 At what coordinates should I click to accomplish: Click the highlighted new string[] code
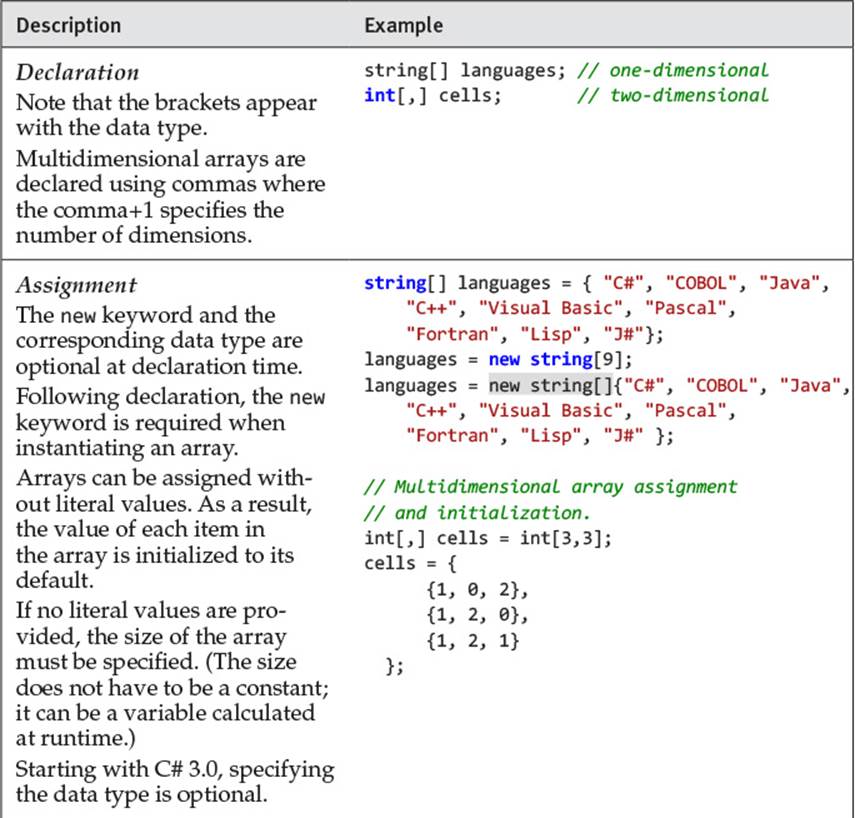click(551, 385)
